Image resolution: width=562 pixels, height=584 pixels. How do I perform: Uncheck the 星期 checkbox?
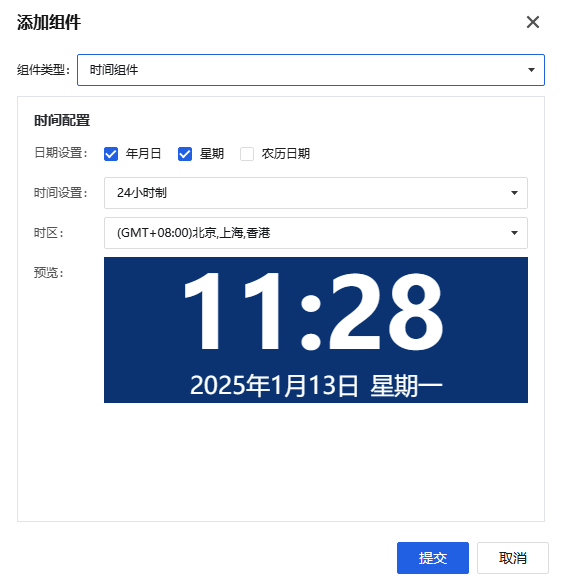click(x=185, y=154)
